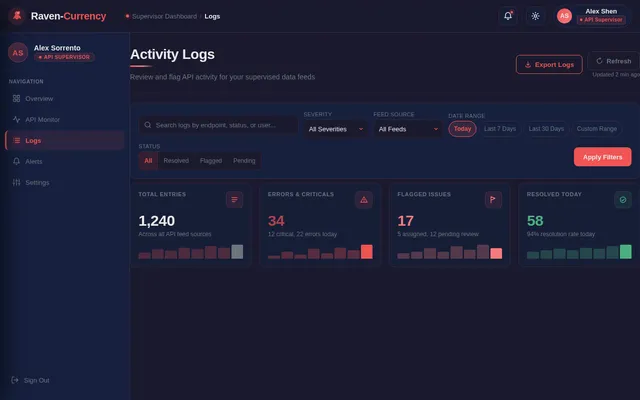Select the Today date range option
Image resolution: width=640 pixels, height=400 pixels.
[462, 129]
